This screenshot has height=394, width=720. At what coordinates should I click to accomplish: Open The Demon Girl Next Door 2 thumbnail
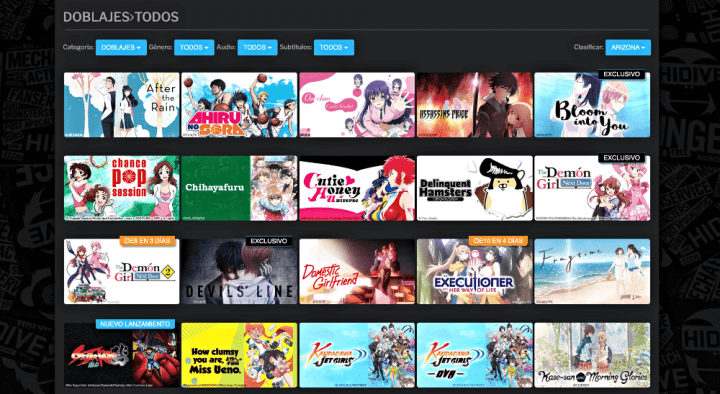coord(122,271)
